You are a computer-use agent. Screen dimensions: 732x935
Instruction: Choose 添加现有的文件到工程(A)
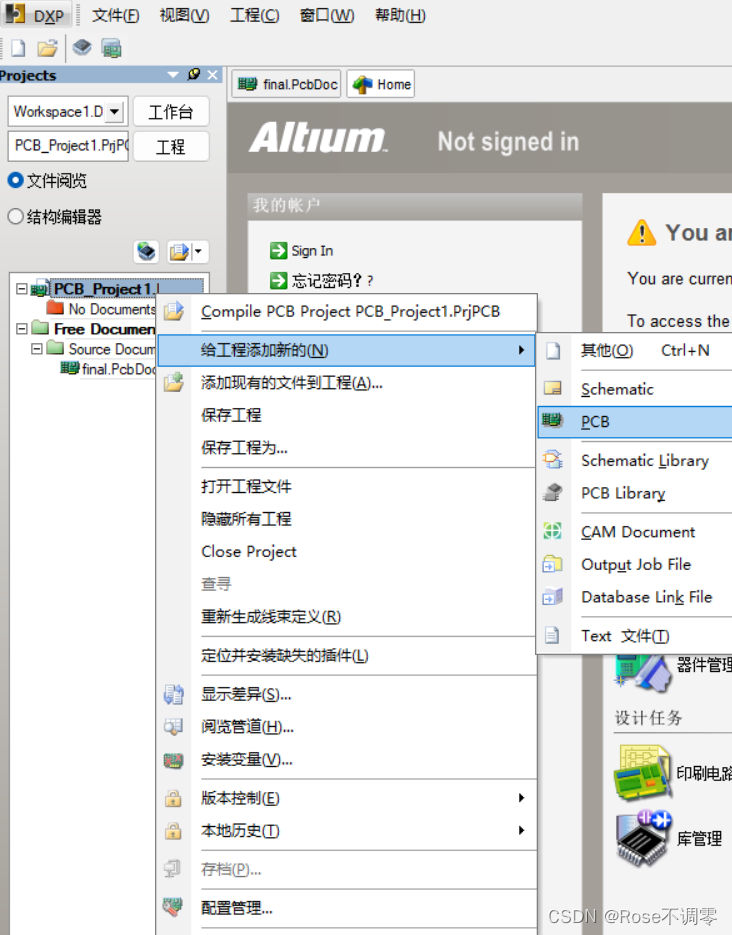[347, 383]
